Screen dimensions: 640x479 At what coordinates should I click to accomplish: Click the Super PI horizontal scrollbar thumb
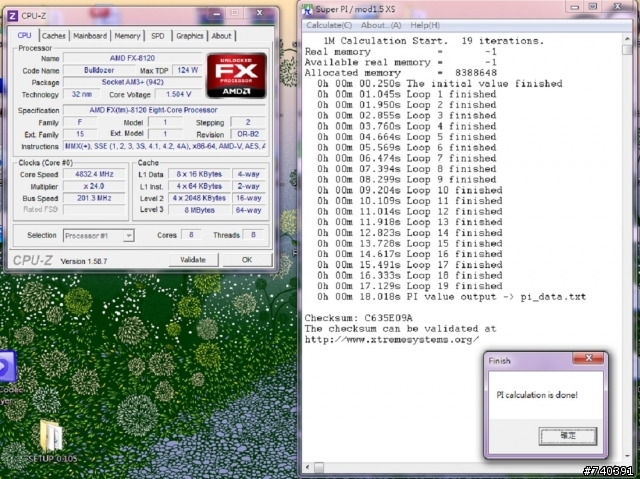coord(319,467)
